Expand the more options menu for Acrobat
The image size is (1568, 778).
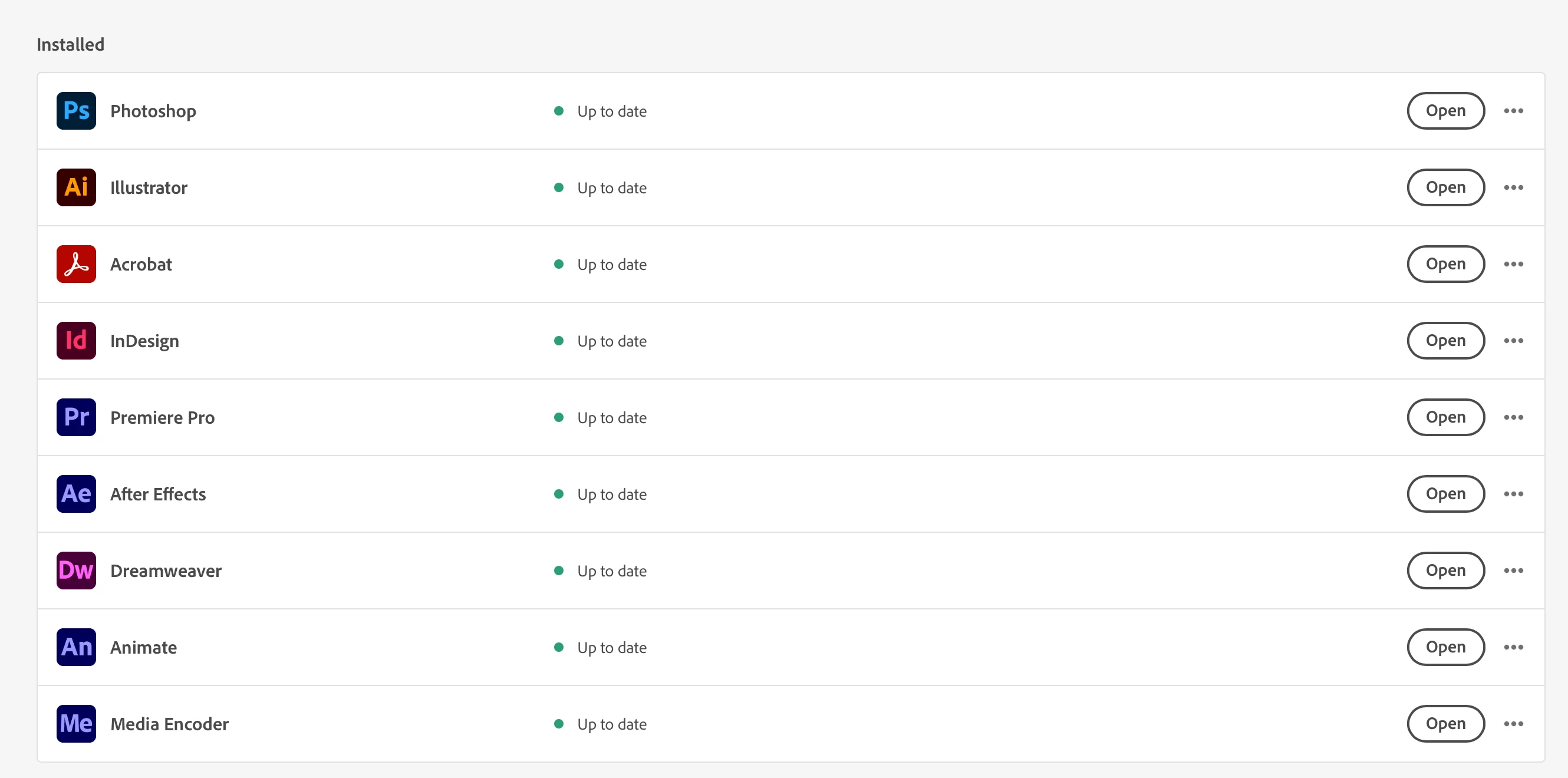click(1513, 264)
